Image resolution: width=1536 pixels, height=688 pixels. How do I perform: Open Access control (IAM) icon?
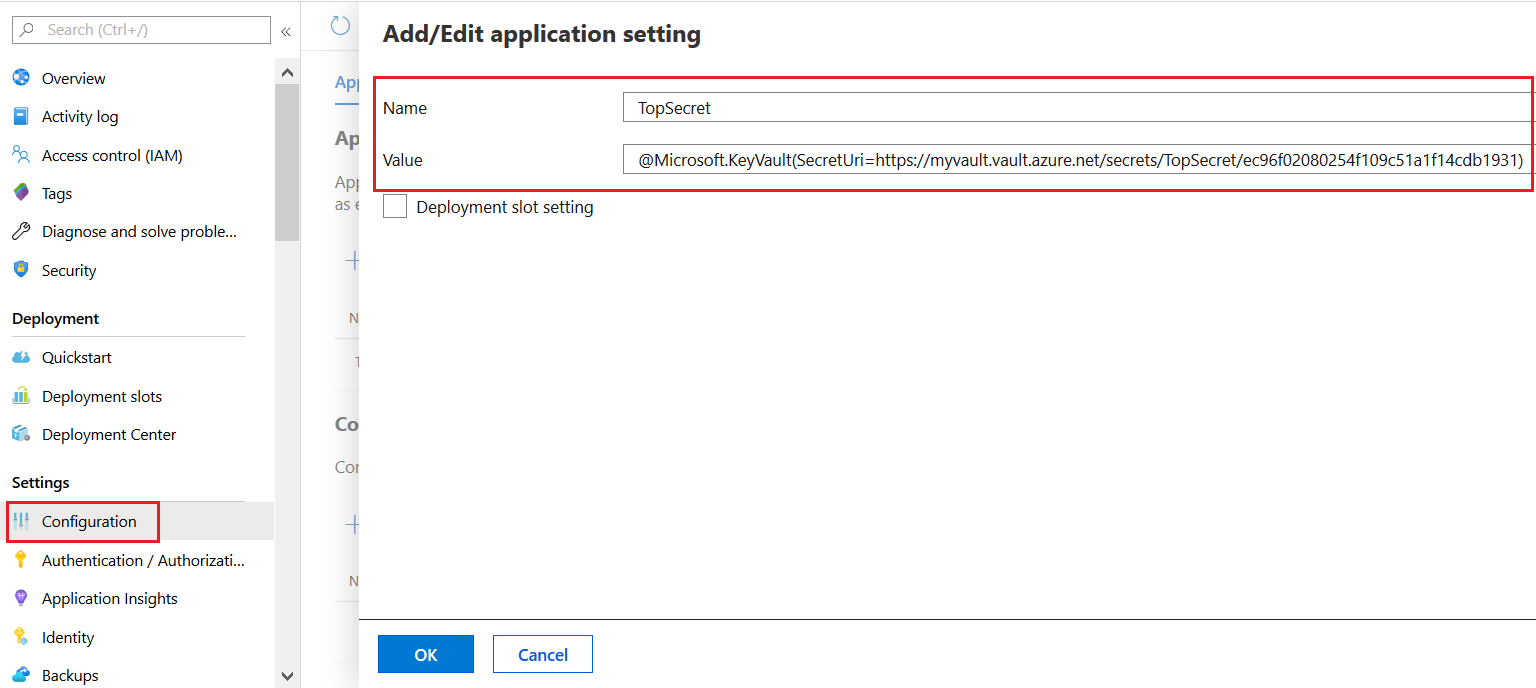pos(21,155)
